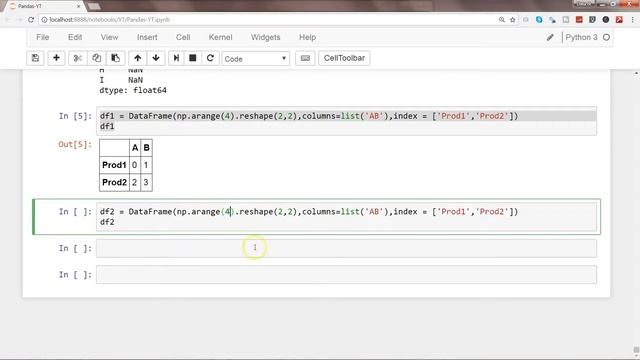Click the NaN value beside index I
This screenshot has width=640, height=360.
pyautogui.click(x=136, y=80)
